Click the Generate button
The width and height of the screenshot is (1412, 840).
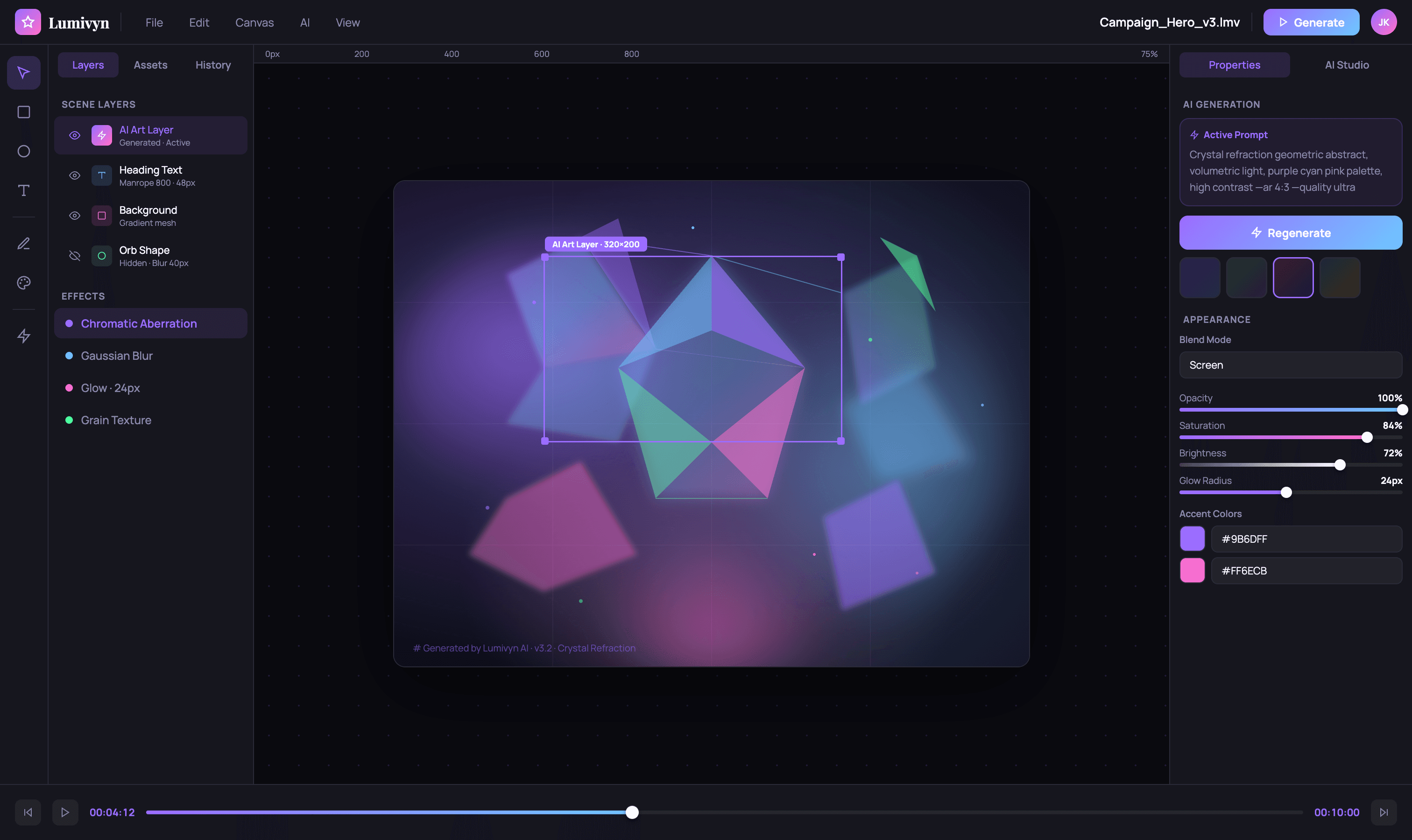click(1310, 22)
